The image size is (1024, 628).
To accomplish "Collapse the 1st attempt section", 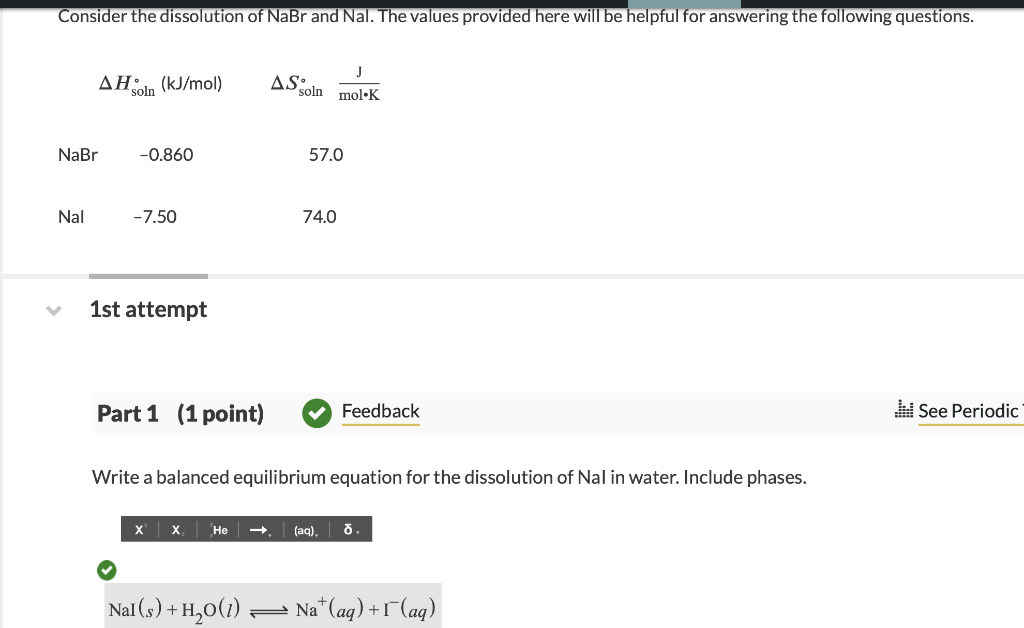I will point(53,310).
